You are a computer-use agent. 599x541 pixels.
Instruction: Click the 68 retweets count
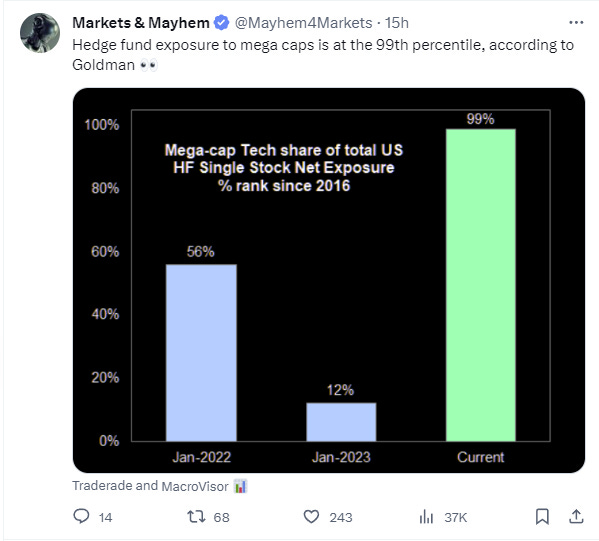221,517
